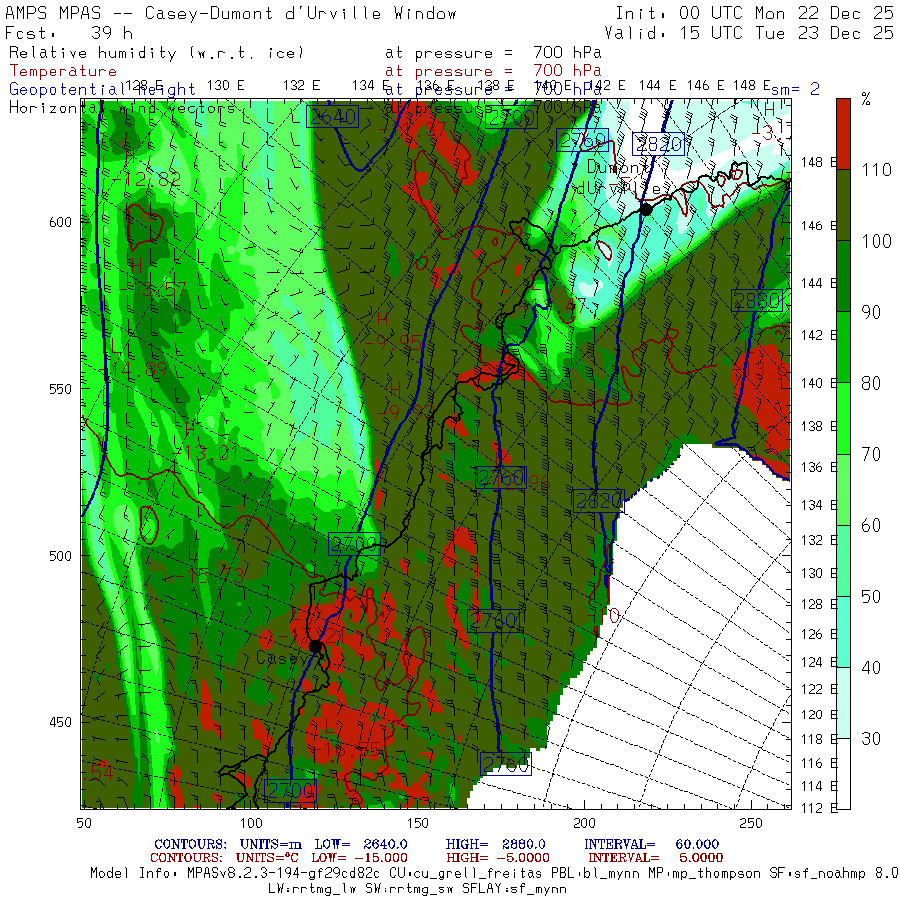Click the red 'INTERVAL= 5.0000' footer value

(x=655, y=858)
